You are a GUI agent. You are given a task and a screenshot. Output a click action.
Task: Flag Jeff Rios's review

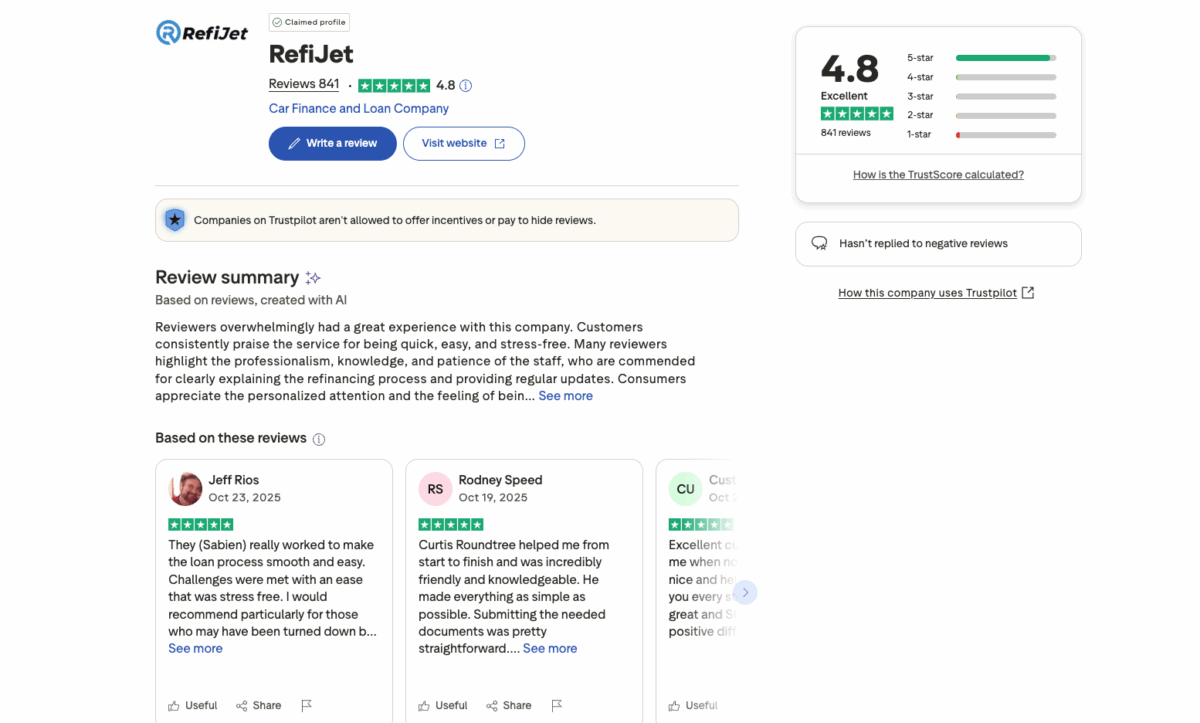[x=307, y=705]
